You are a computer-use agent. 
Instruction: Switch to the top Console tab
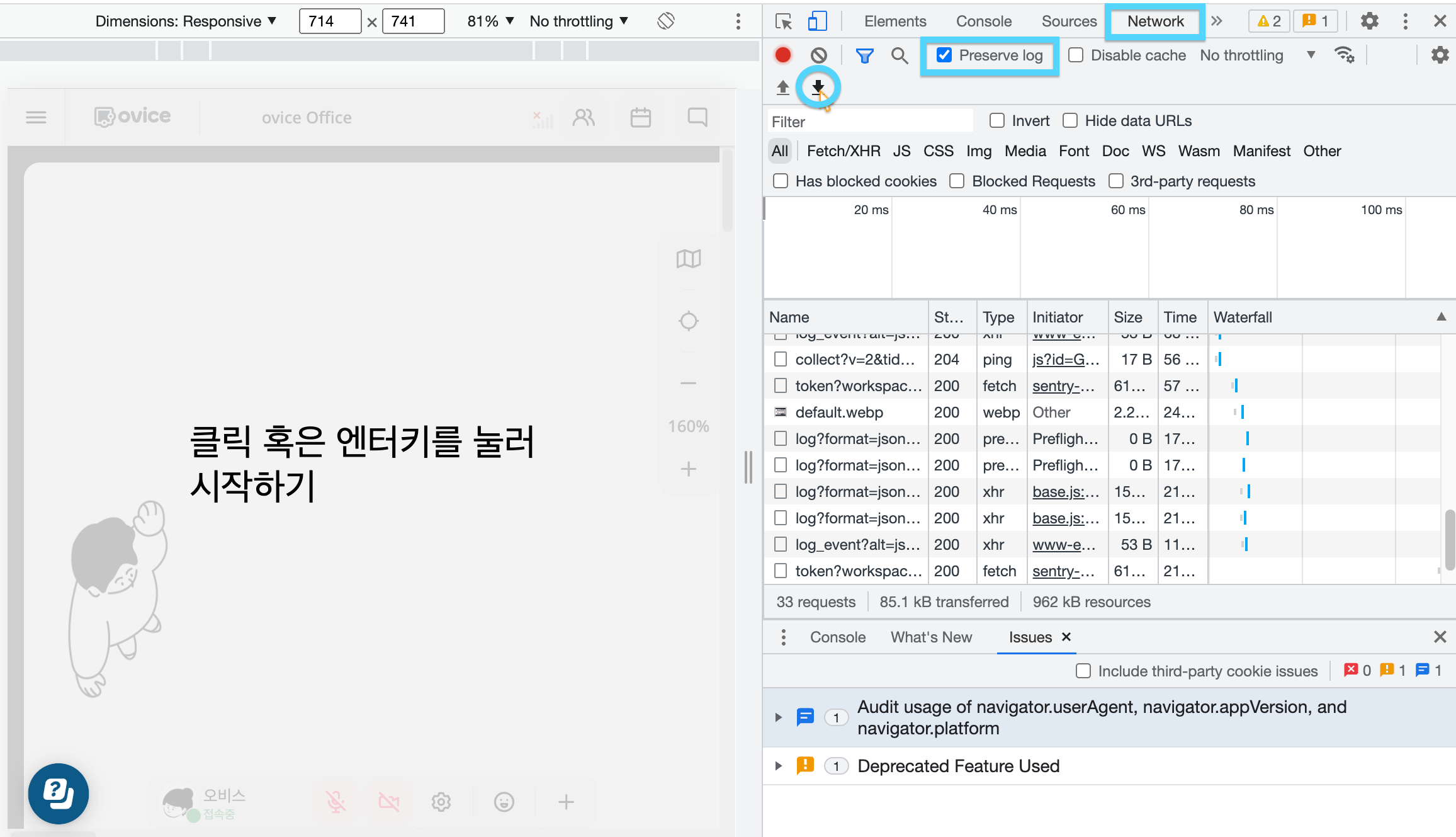(984, 21)
